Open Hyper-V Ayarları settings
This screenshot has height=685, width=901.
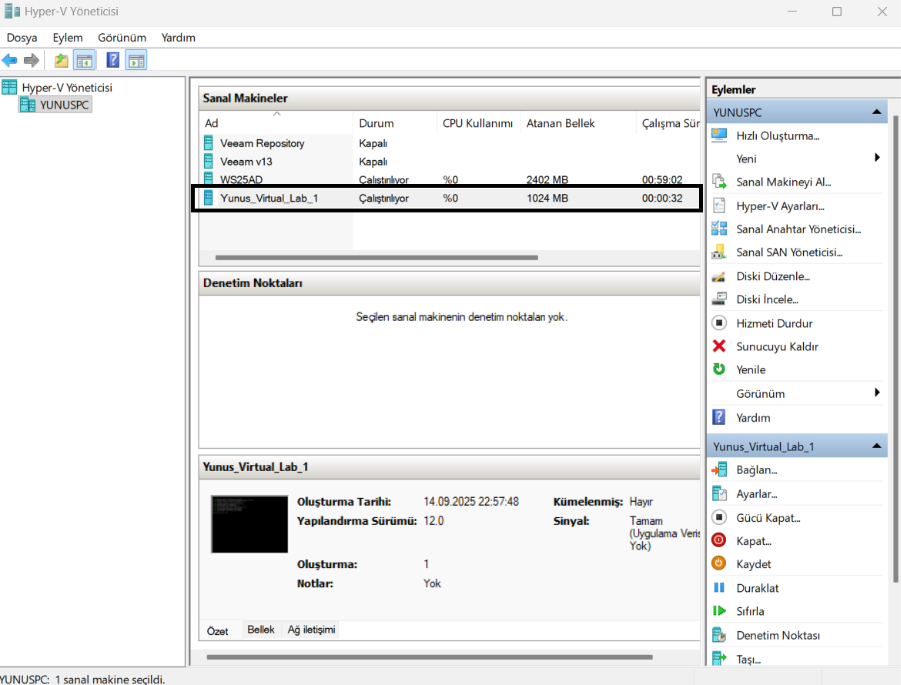[x=779, y=206]
